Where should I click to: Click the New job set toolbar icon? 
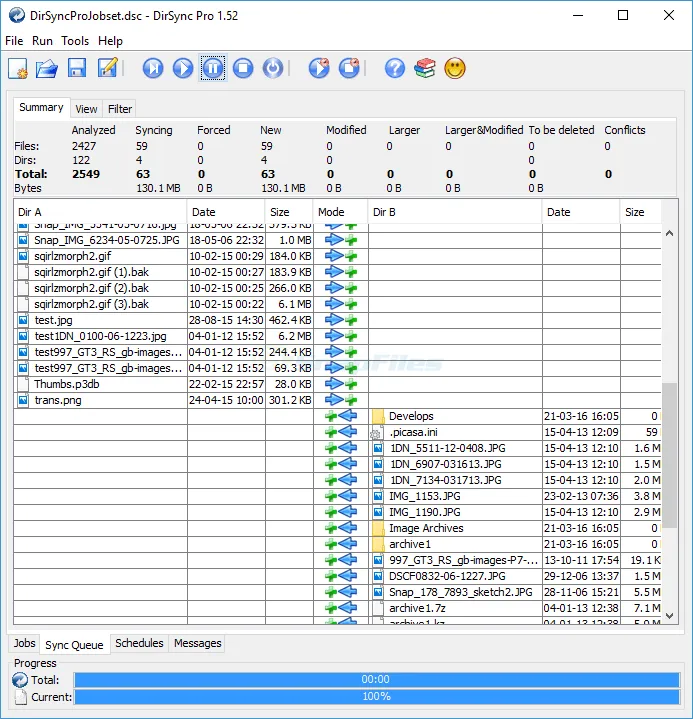coord(18,69)
